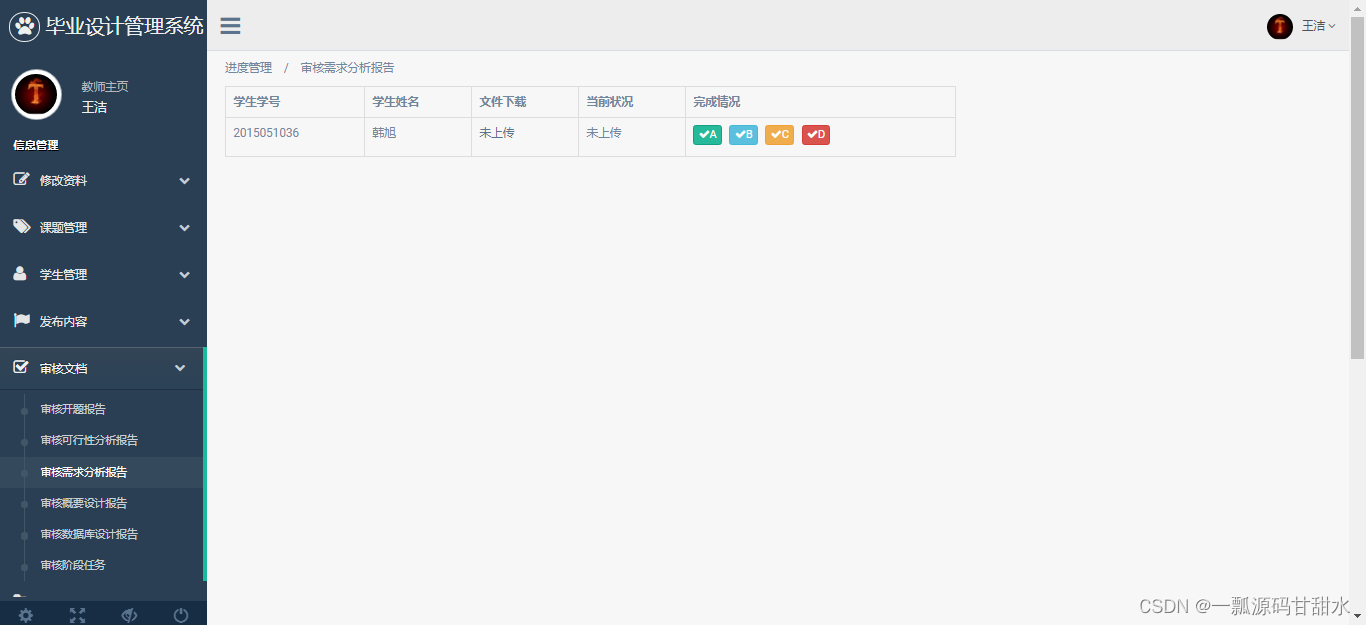Open 审核数据库设计报告 submenu item
This screenshot has height=625, width=1366.
(x=89, y=534)
